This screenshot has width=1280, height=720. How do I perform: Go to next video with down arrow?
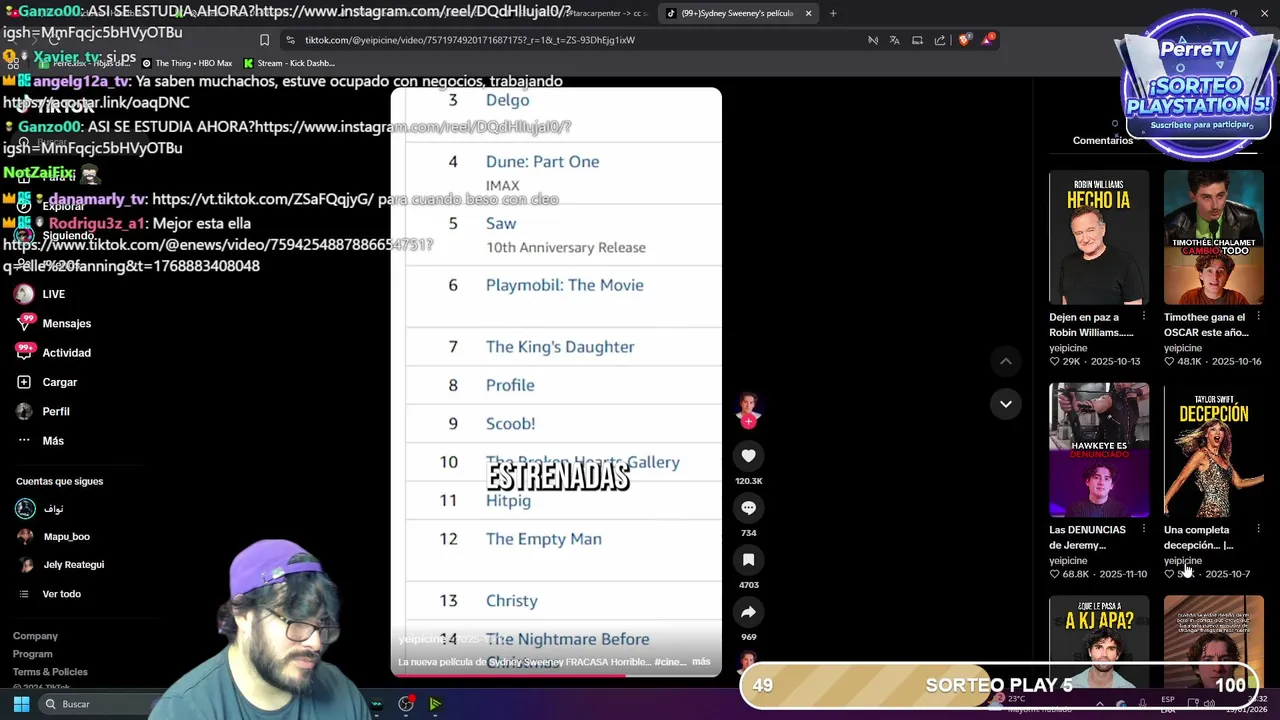pyautogui.click(x=1006, y=404)
